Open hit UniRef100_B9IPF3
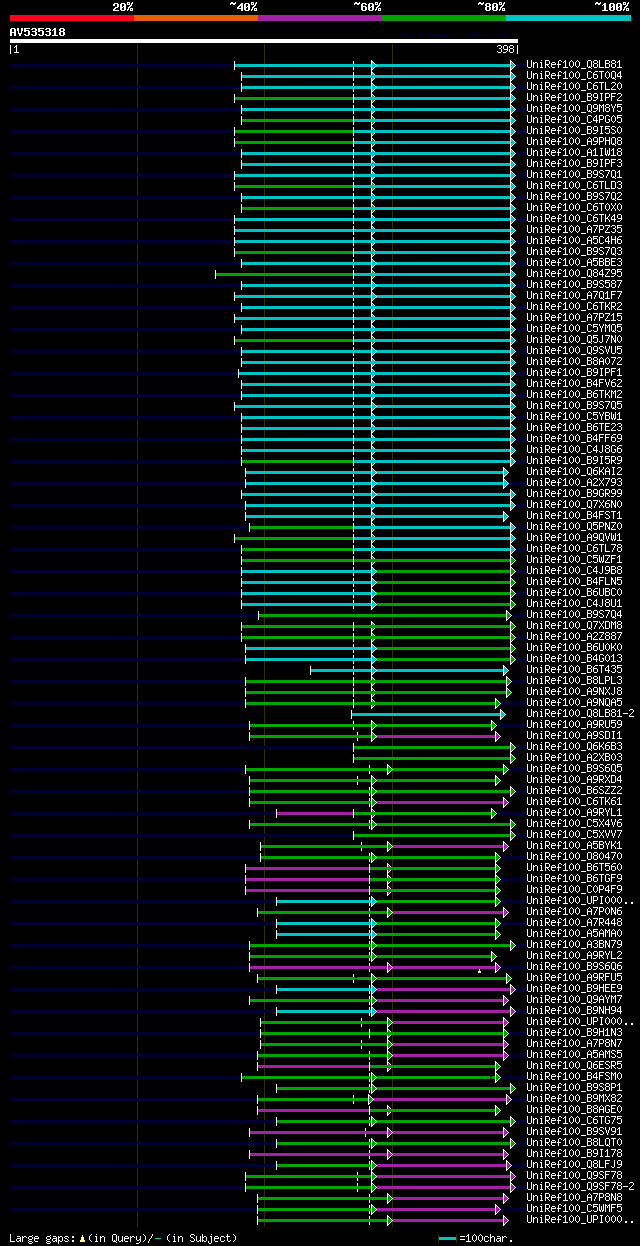This screenshot has height=1246, width=640. click(574, 163)
